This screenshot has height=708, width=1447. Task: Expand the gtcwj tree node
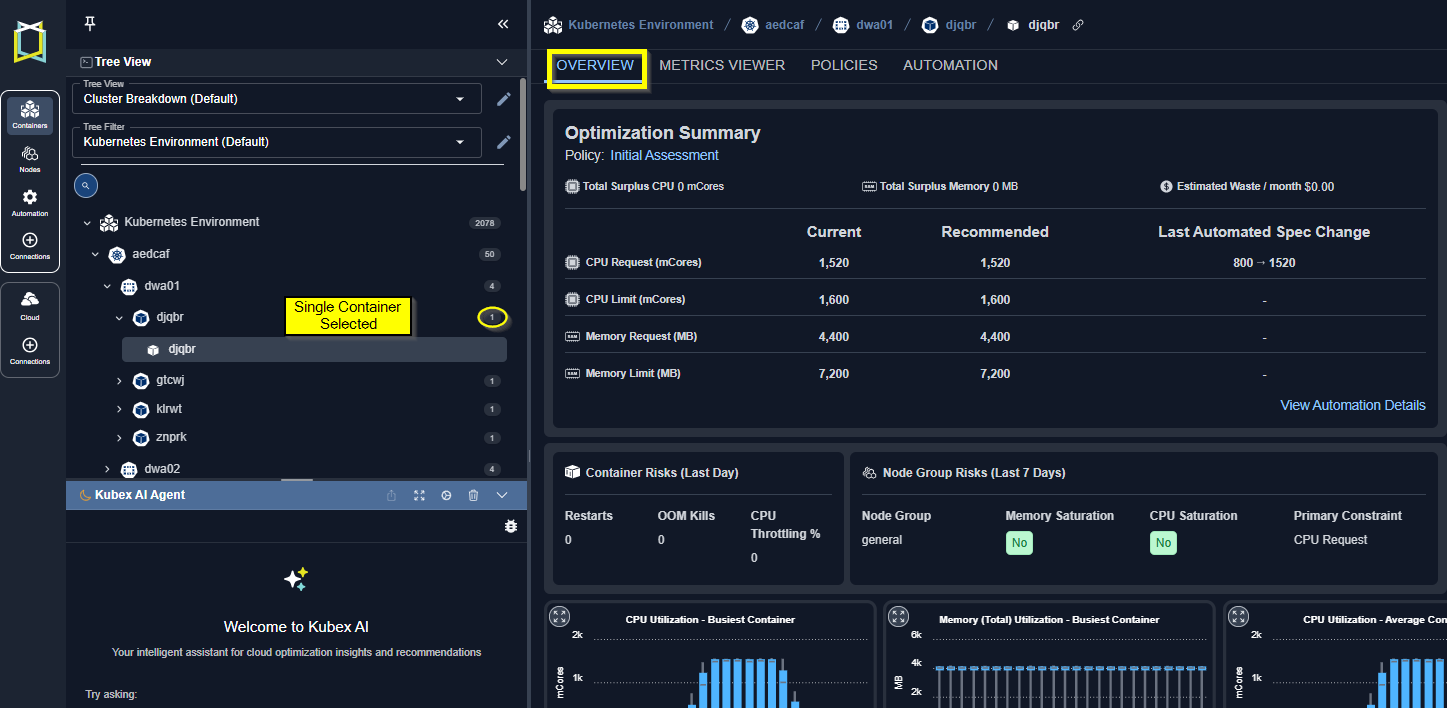click(x=119, y=381)
